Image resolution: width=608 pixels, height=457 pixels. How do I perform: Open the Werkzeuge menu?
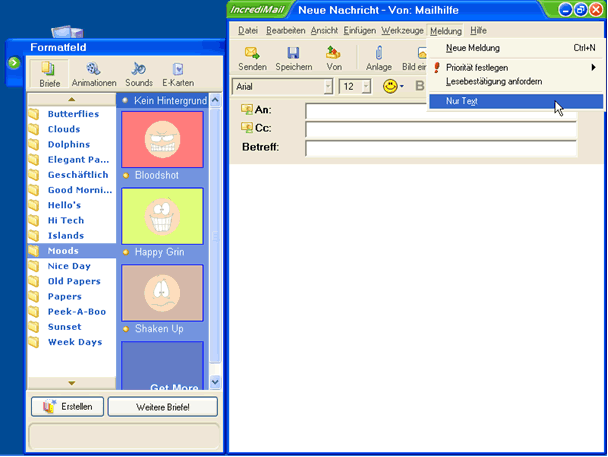(x=402, y=30)
